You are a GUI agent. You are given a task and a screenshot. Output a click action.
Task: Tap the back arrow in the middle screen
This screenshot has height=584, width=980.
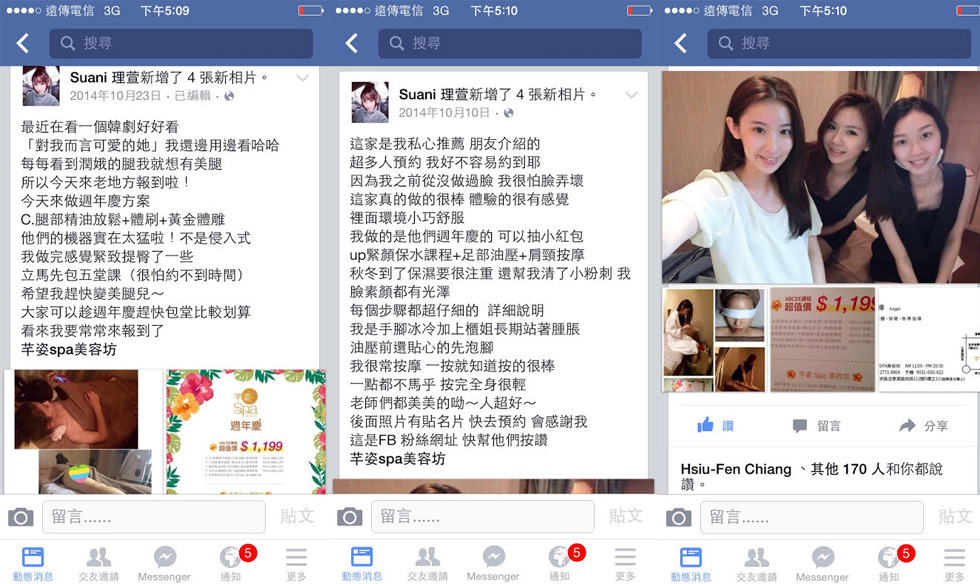click(x=352, y=43)
